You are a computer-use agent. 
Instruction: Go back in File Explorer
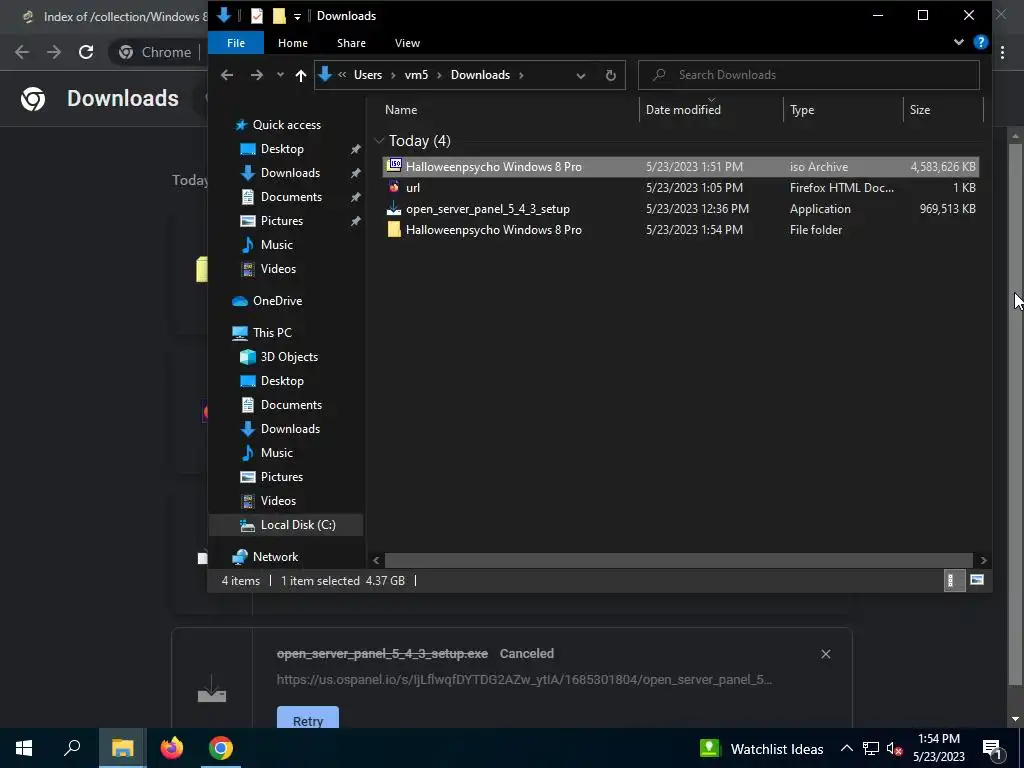227,75
